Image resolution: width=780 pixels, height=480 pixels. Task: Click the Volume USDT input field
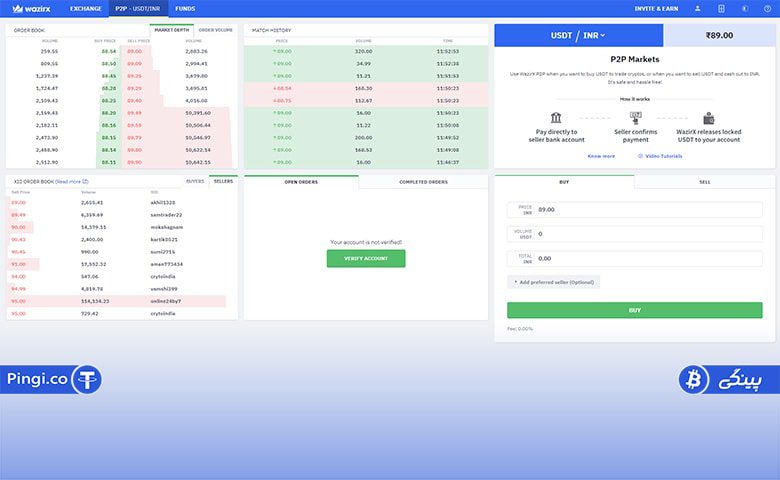[x=635, y=234]
